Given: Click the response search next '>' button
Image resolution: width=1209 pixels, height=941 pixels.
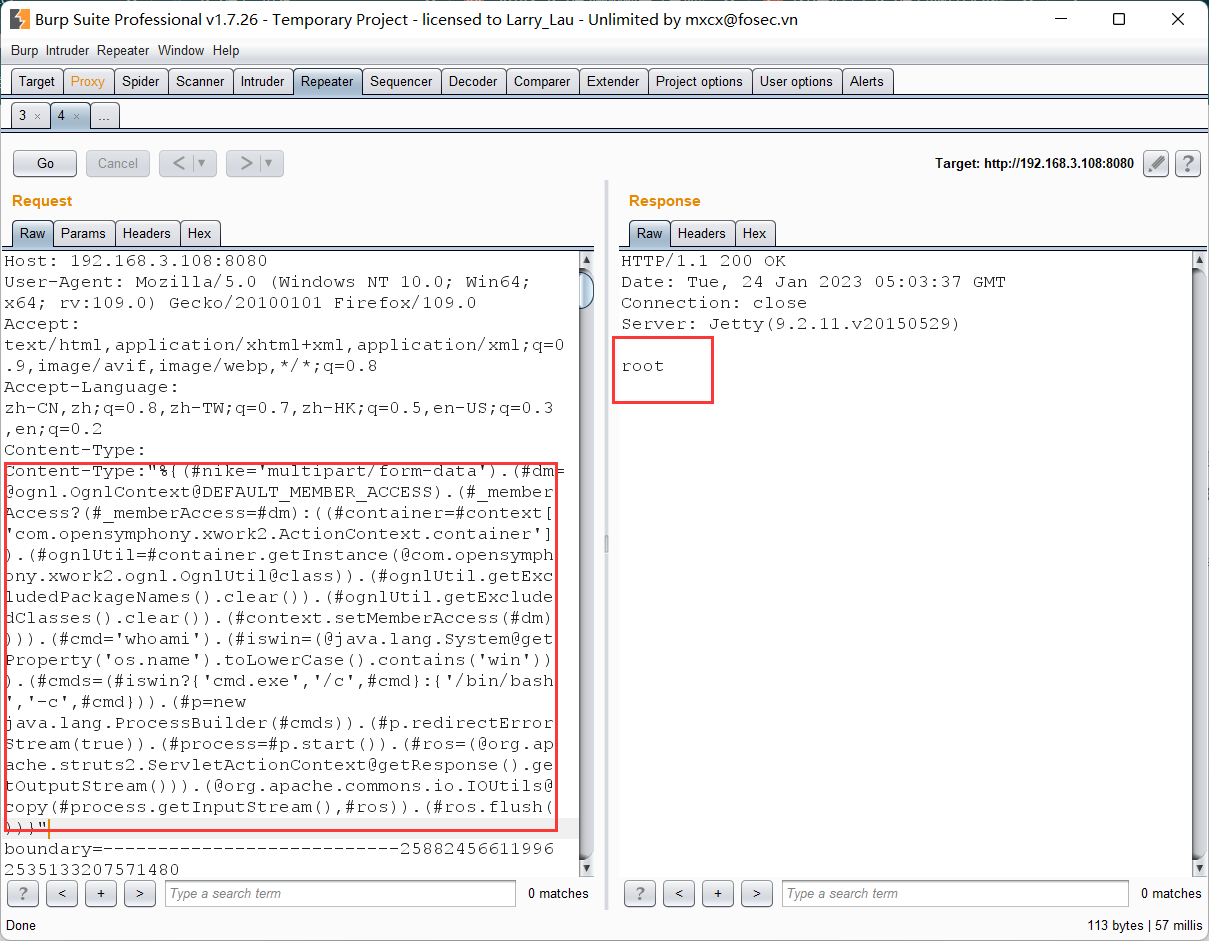Looking at the screenshot, I should tap(757, 893).
